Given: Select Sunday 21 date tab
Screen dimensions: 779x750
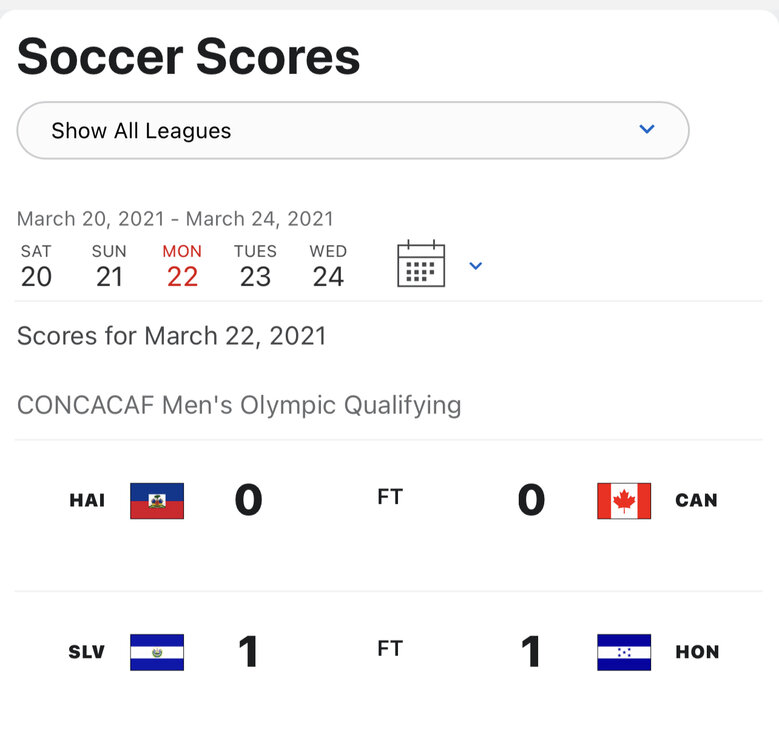Looking at the screenshot, I should (109, 266).
